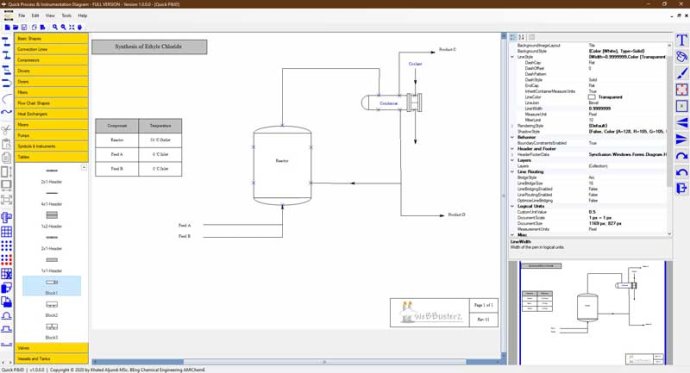Collapse the Line Routing section
The image size is (690, 373).
(x=512, y=172)
